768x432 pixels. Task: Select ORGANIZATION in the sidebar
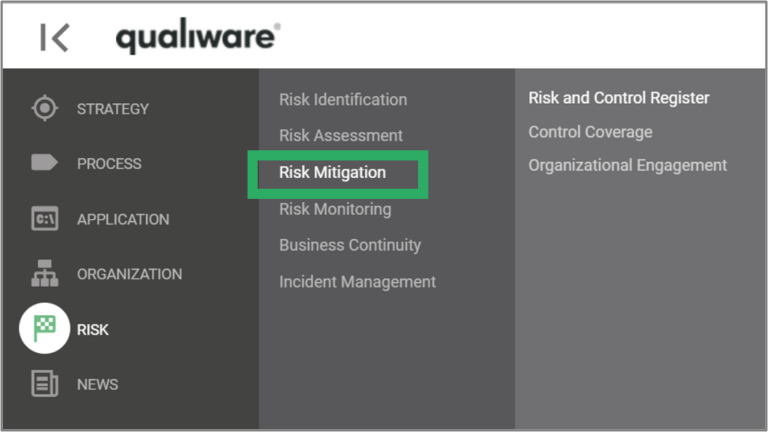tap(129, 274)
